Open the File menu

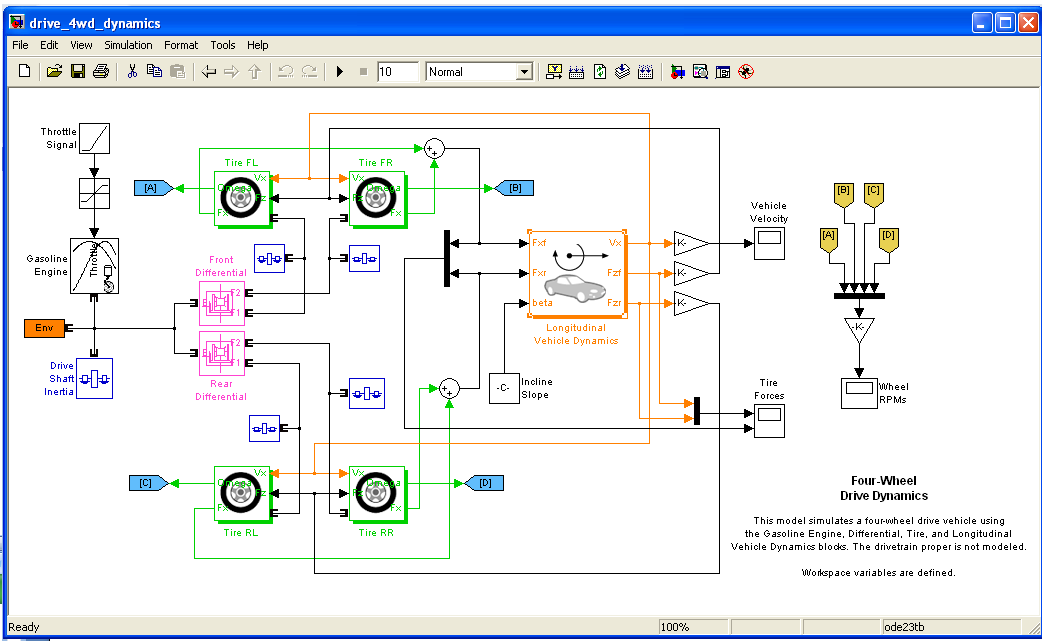[x=21, y=45]
